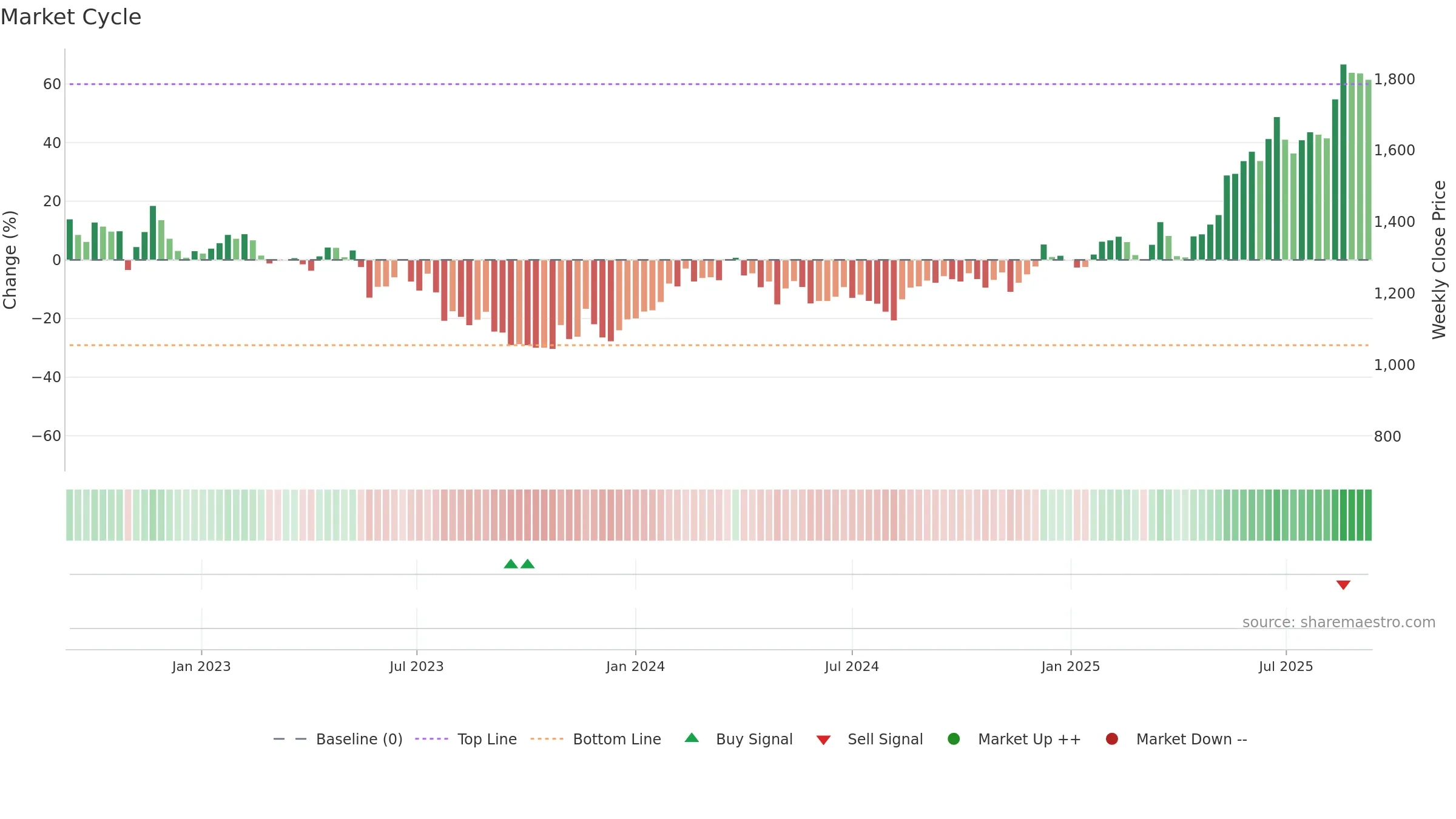
Task: Click the Jan 2023 axis label
Action: coord(201,667)
